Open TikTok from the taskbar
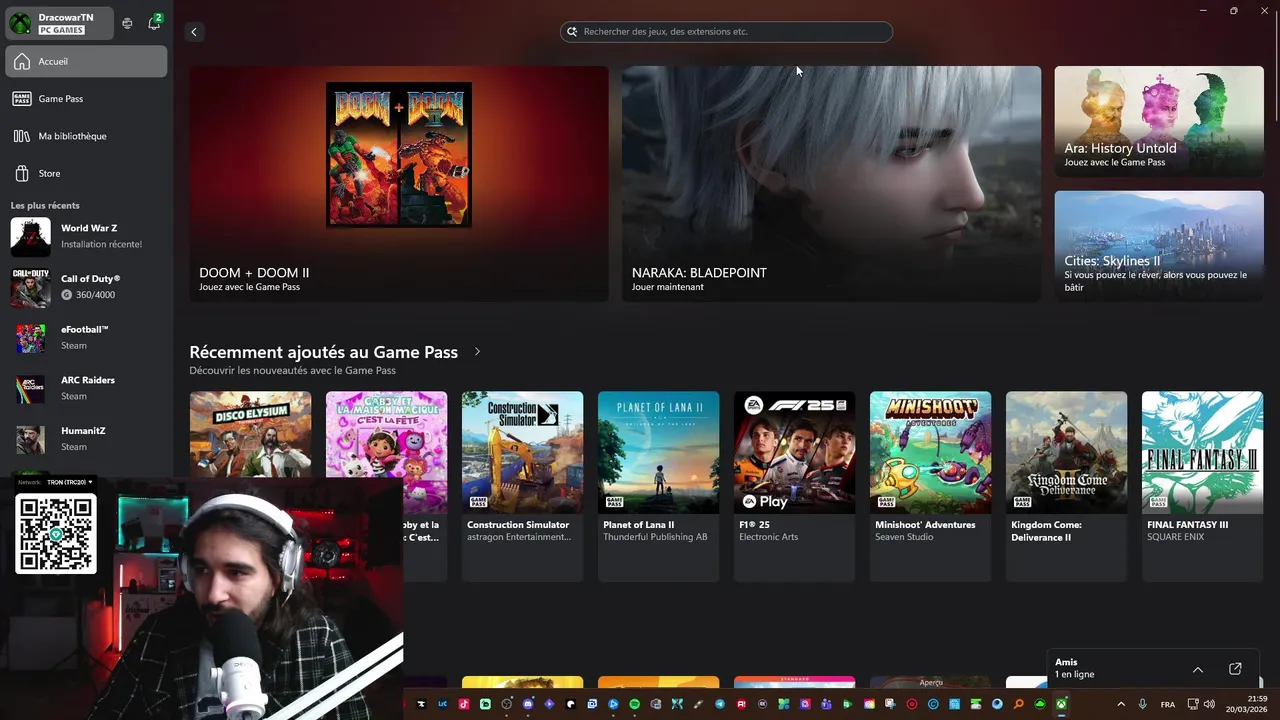 tap(464, 704)
